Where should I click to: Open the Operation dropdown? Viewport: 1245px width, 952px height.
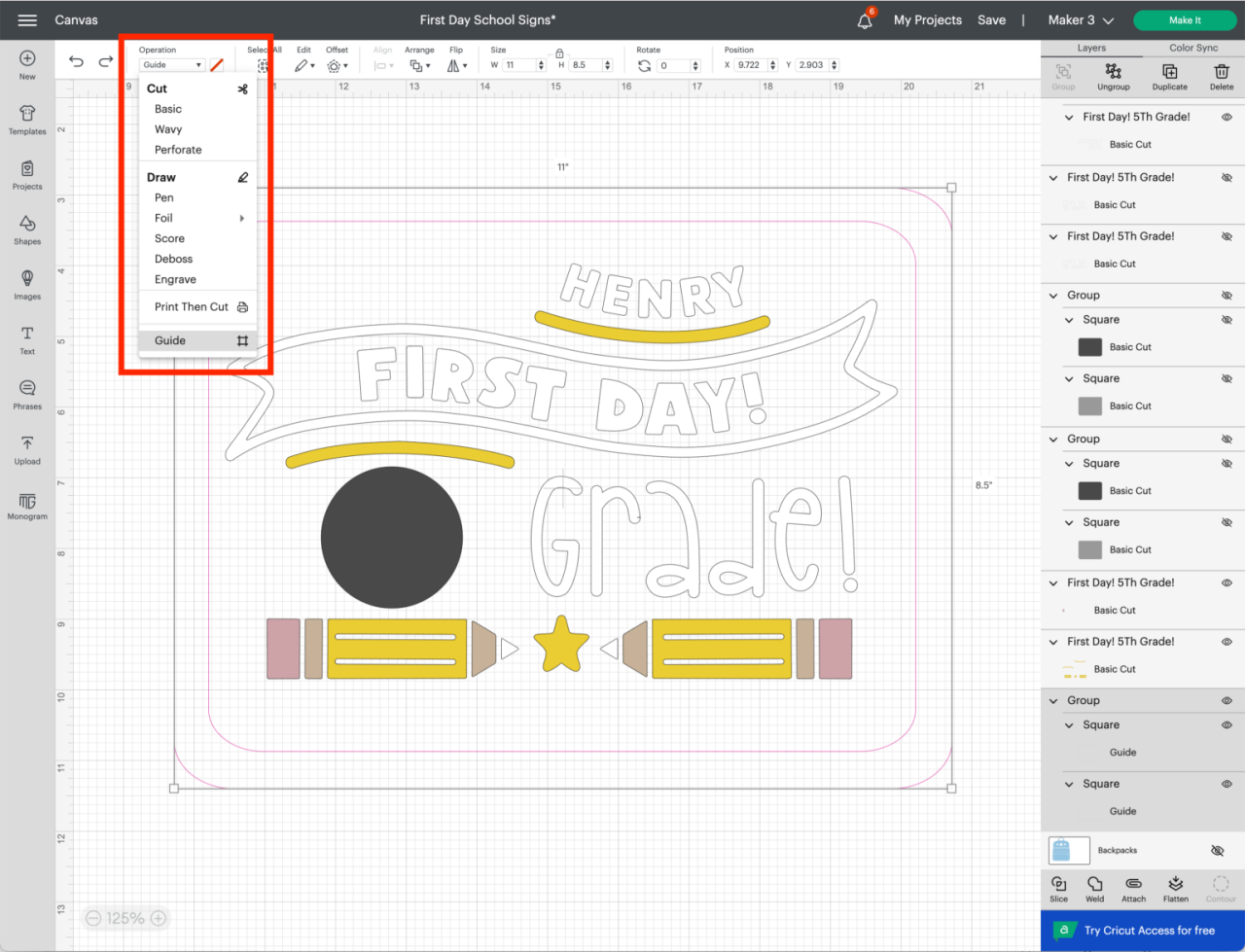[173, 64]
